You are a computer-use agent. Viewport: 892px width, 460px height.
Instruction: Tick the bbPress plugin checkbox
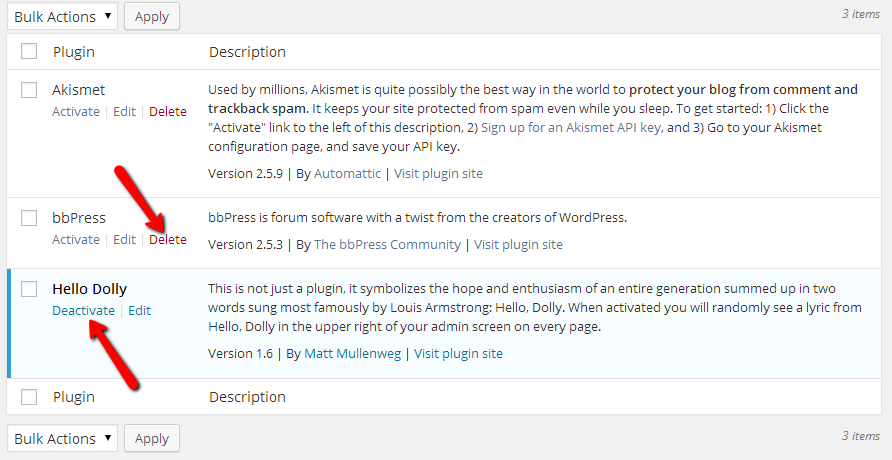point(29,218)
